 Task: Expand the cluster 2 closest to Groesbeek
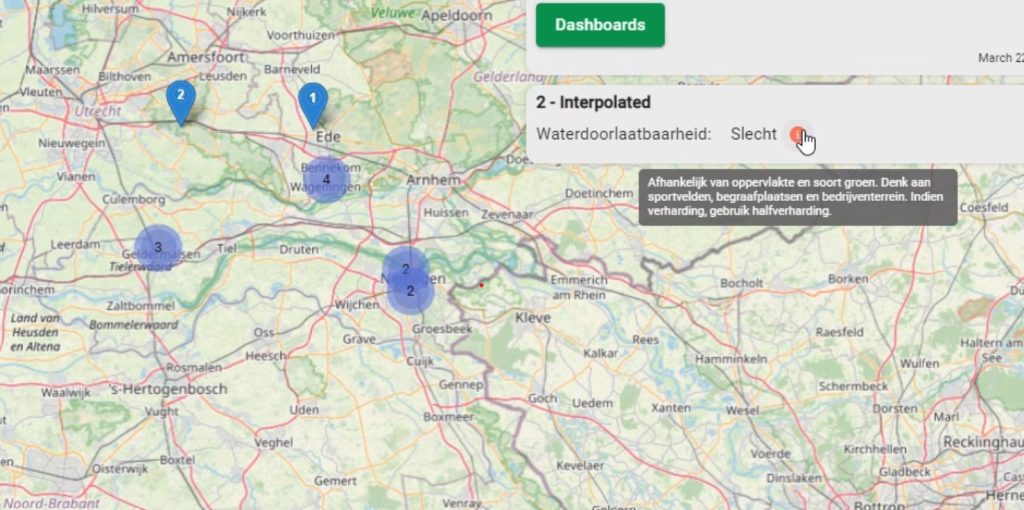click(x=410, y=292)
